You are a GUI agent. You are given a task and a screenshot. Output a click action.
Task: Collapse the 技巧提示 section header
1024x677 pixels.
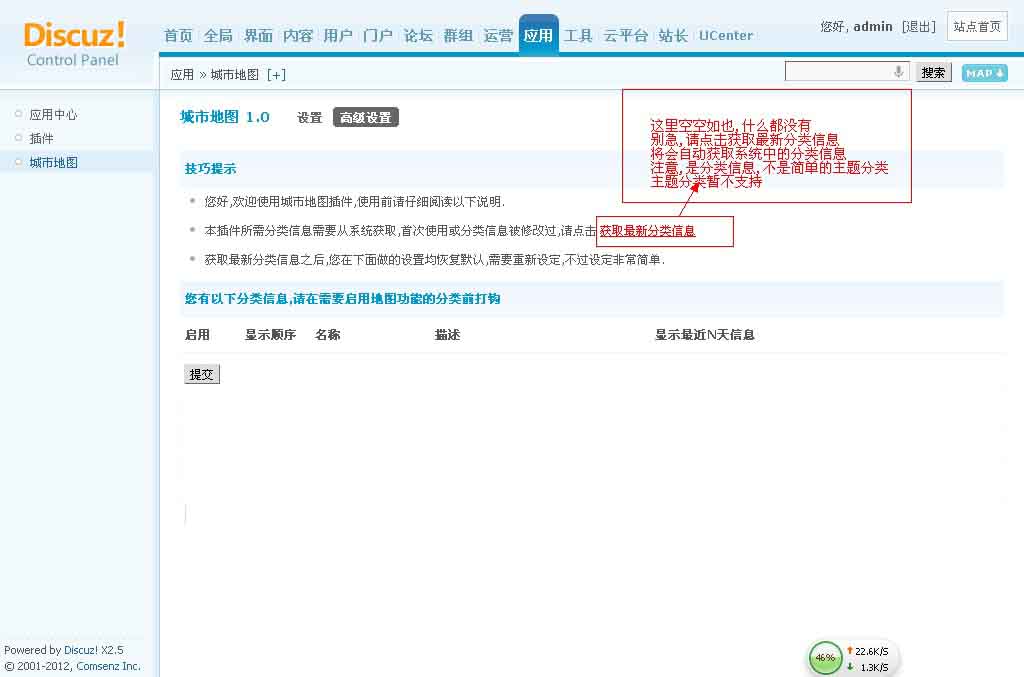pyautogui.click(x=210, y=168)
